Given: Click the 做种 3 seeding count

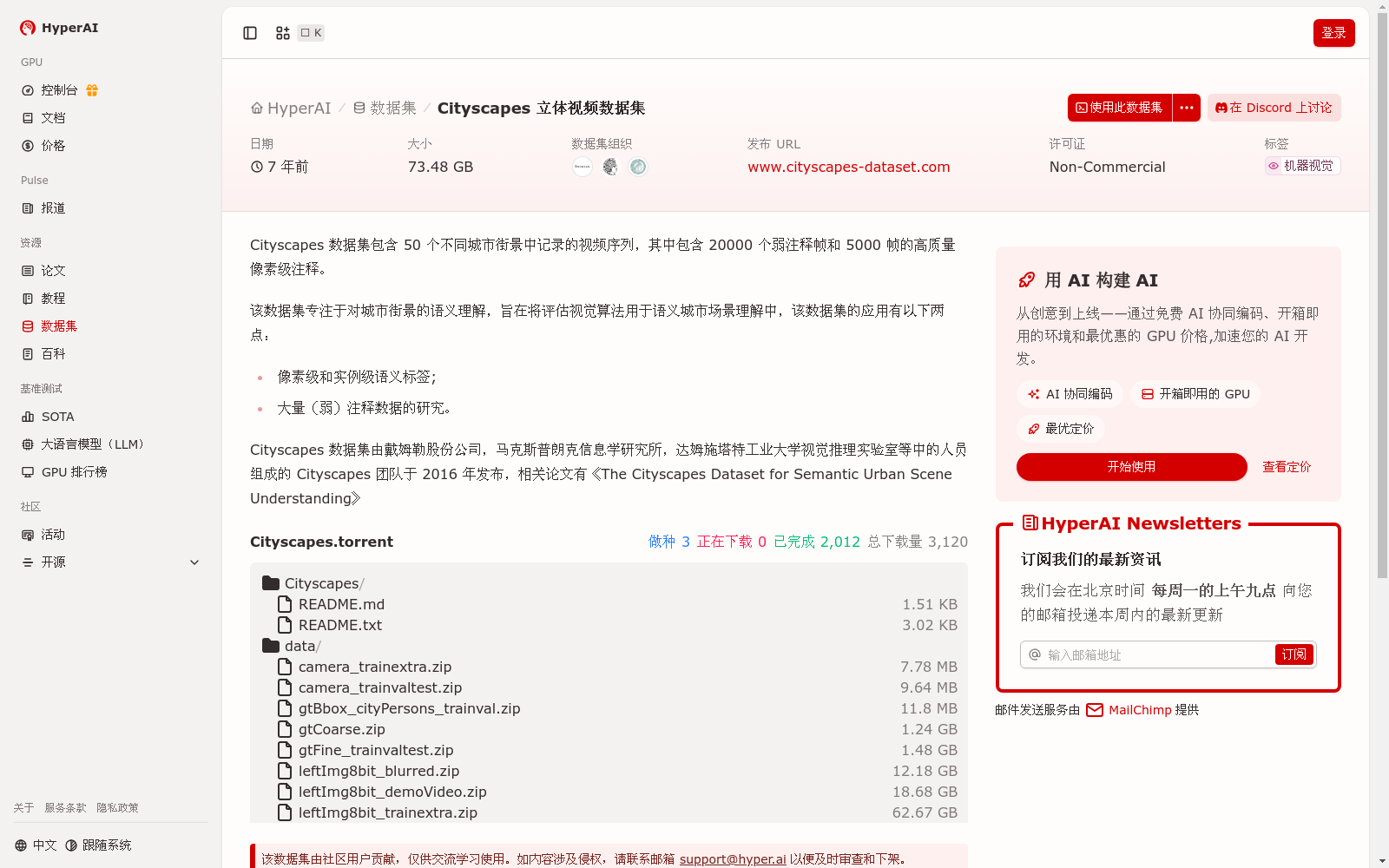Looking at the screenshot, I should [669, 542].
